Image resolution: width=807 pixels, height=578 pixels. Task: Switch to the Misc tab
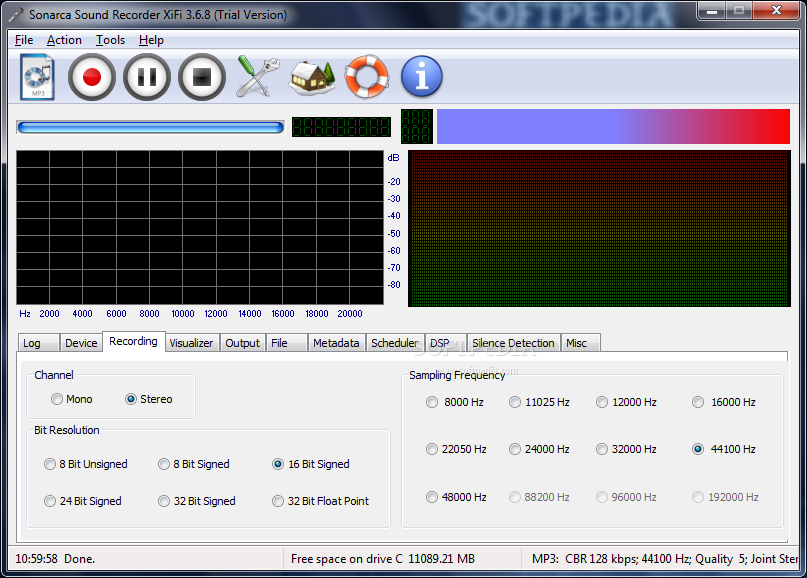(581, 343)
